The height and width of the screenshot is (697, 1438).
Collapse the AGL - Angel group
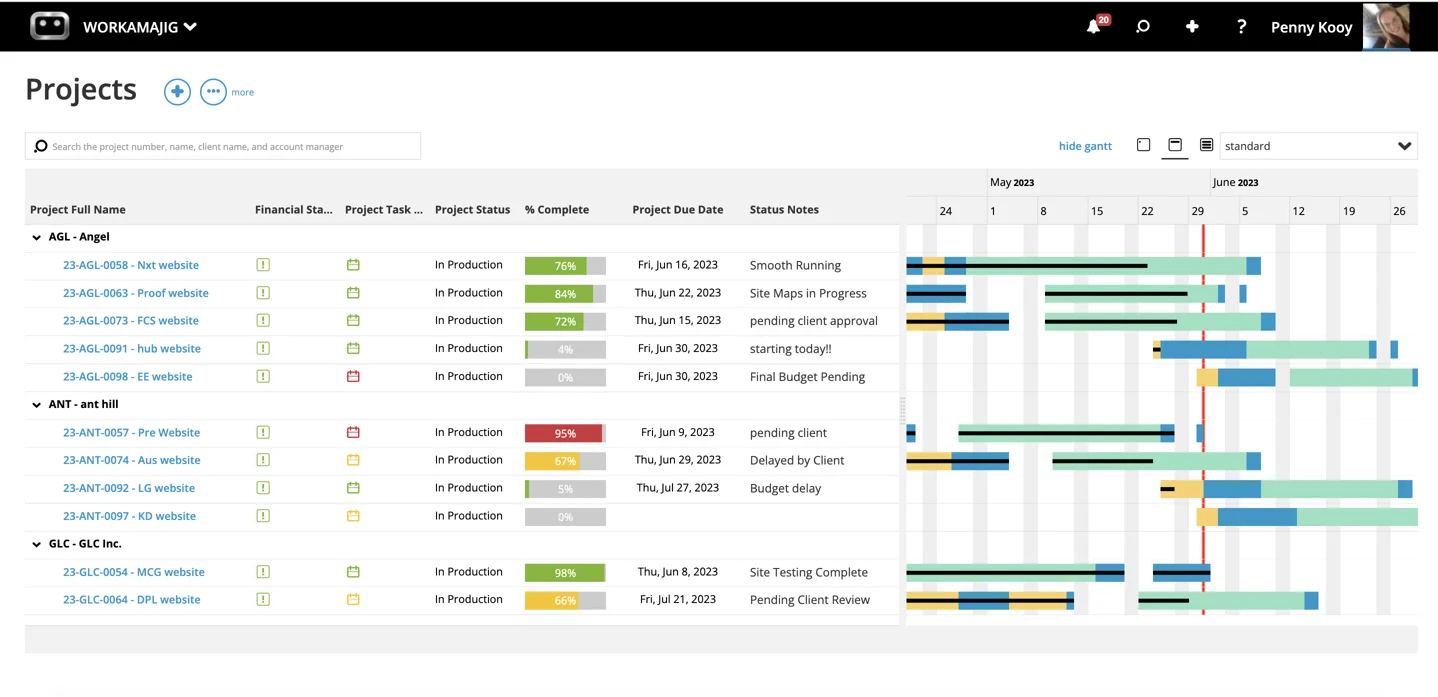click(36, 237)
